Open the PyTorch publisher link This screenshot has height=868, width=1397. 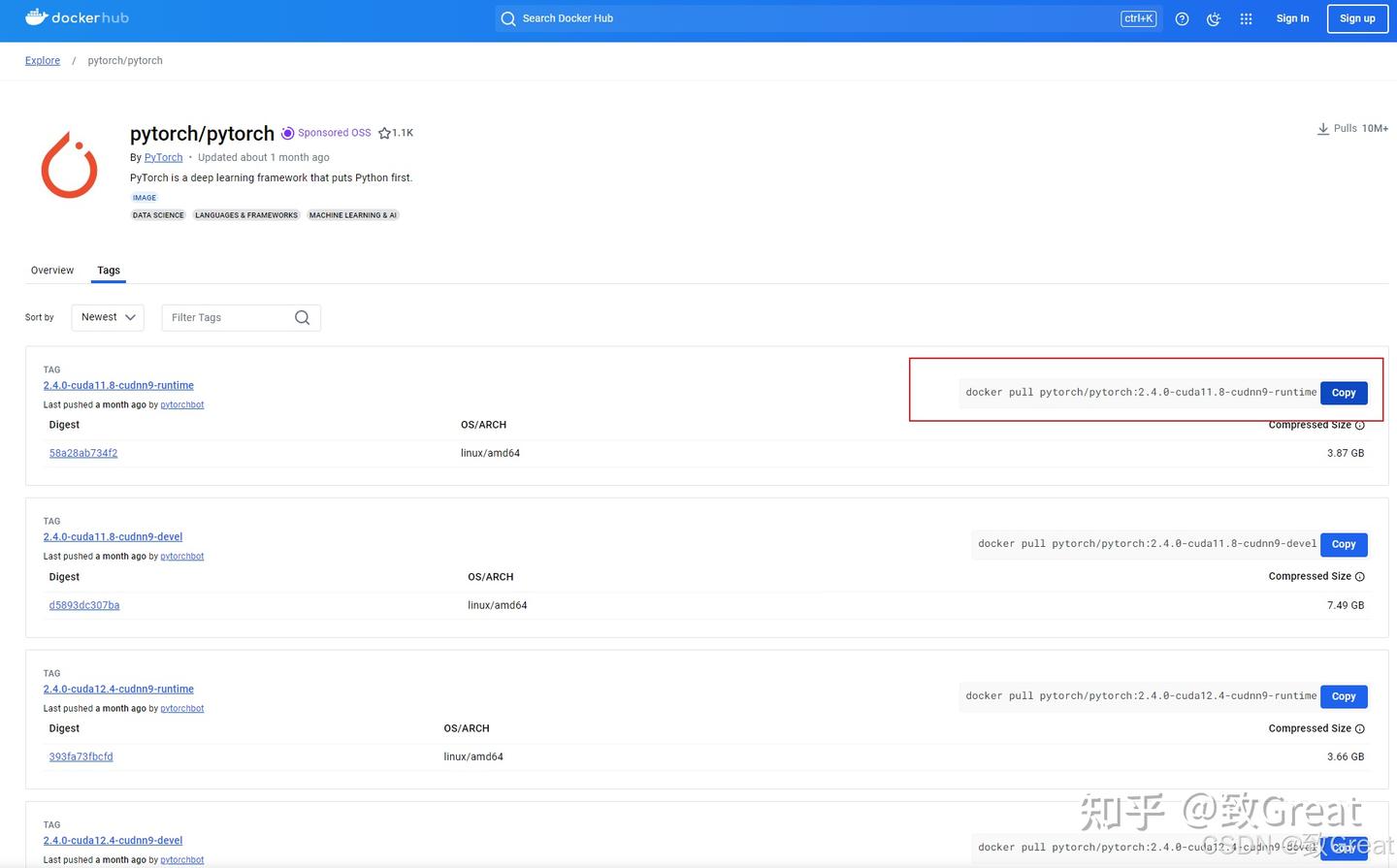click(163, 157)
